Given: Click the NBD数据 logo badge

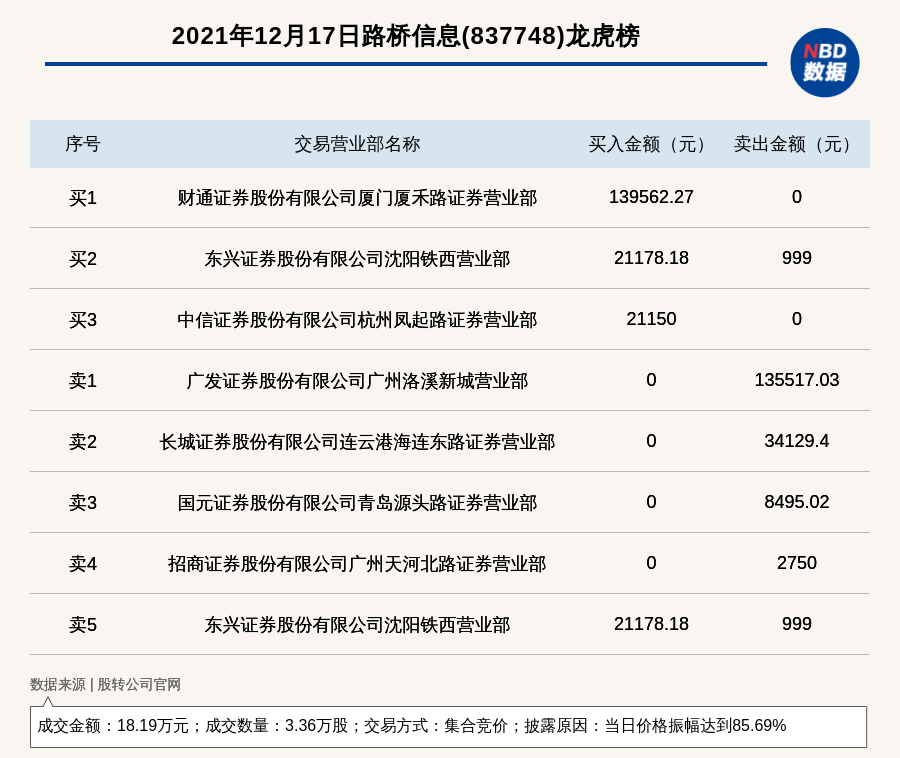Looking at the screenshot, I should 824,63.
